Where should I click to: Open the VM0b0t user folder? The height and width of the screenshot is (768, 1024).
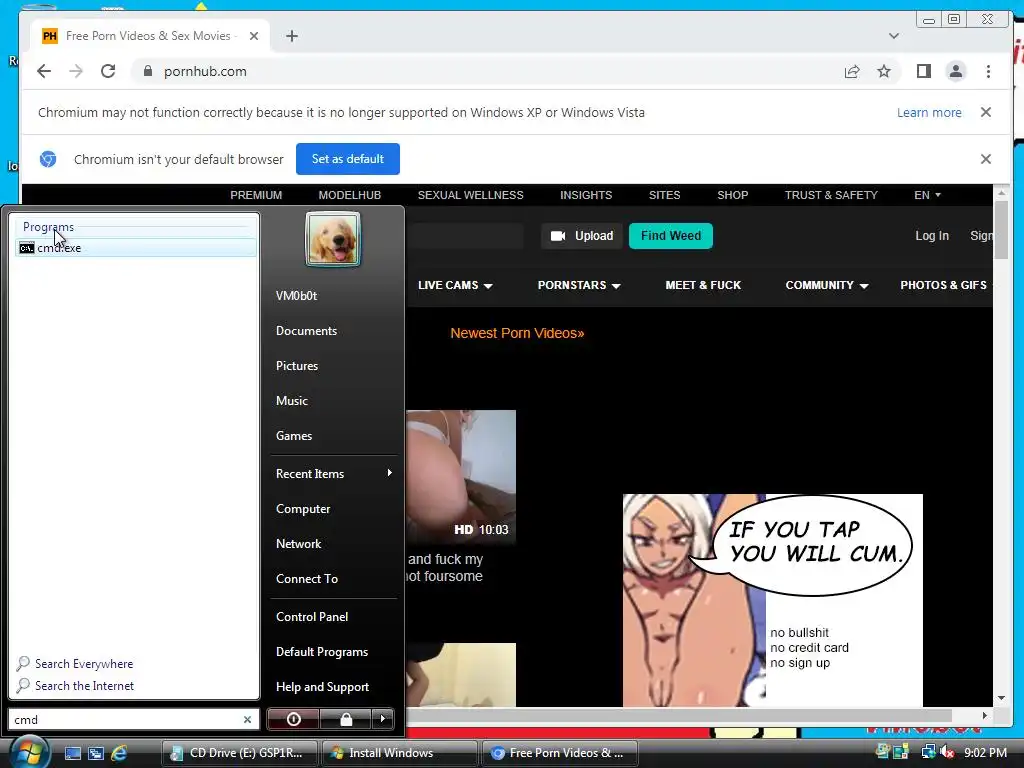[x=296, y=296]
